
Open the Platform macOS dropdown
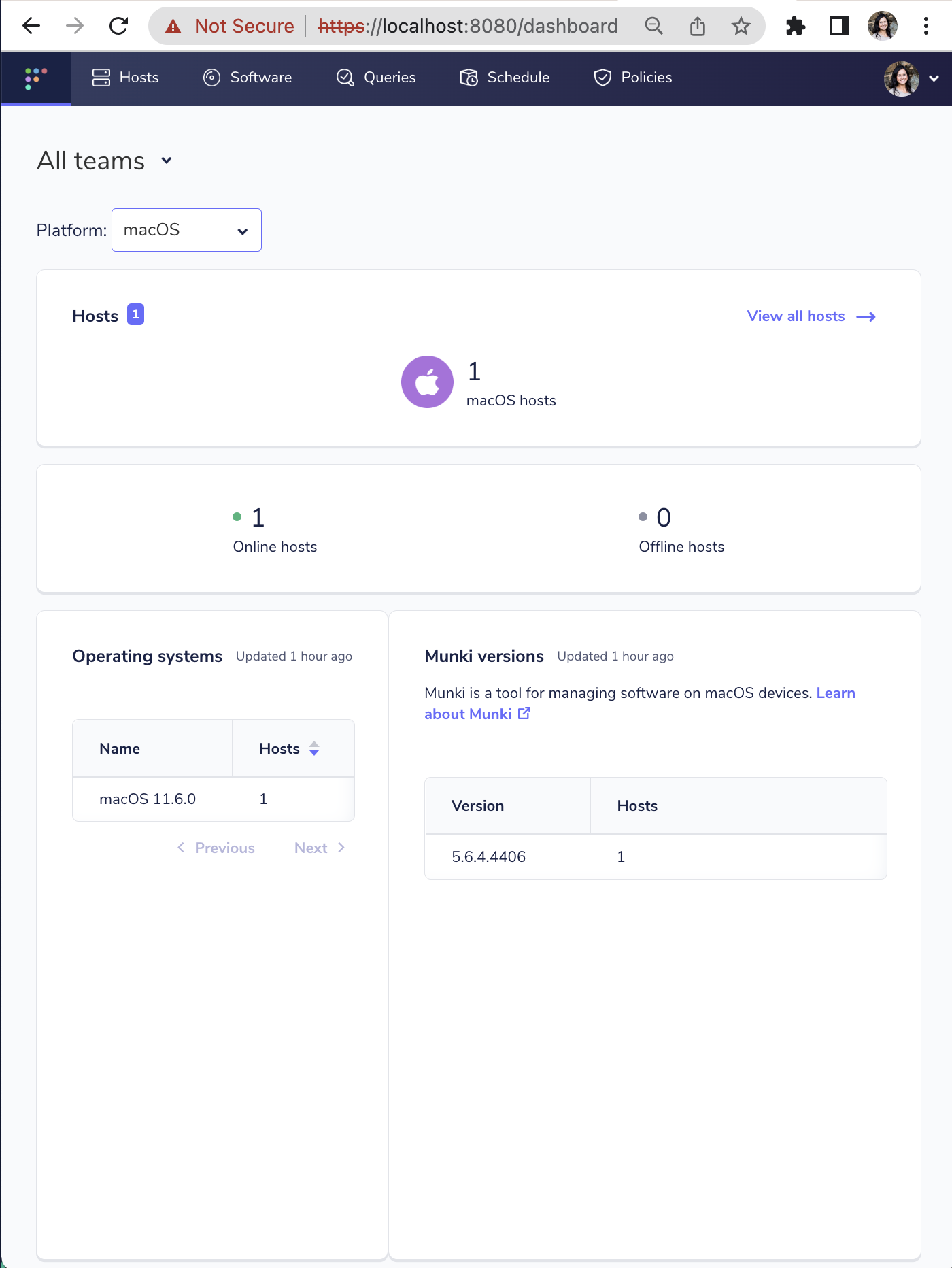point(186,230)
